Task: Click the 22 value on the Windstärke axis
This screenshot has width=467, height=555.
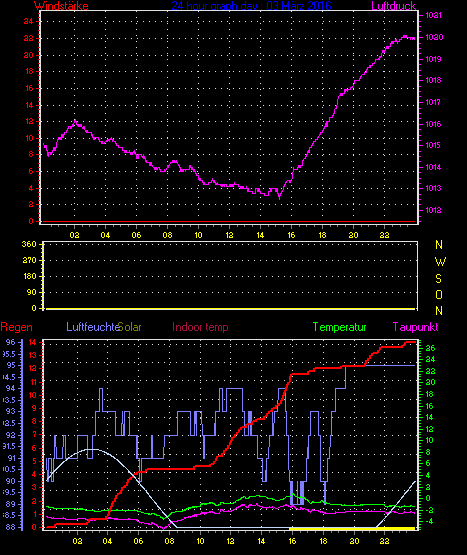Action: pyautogui.click(x=28, y=38)
